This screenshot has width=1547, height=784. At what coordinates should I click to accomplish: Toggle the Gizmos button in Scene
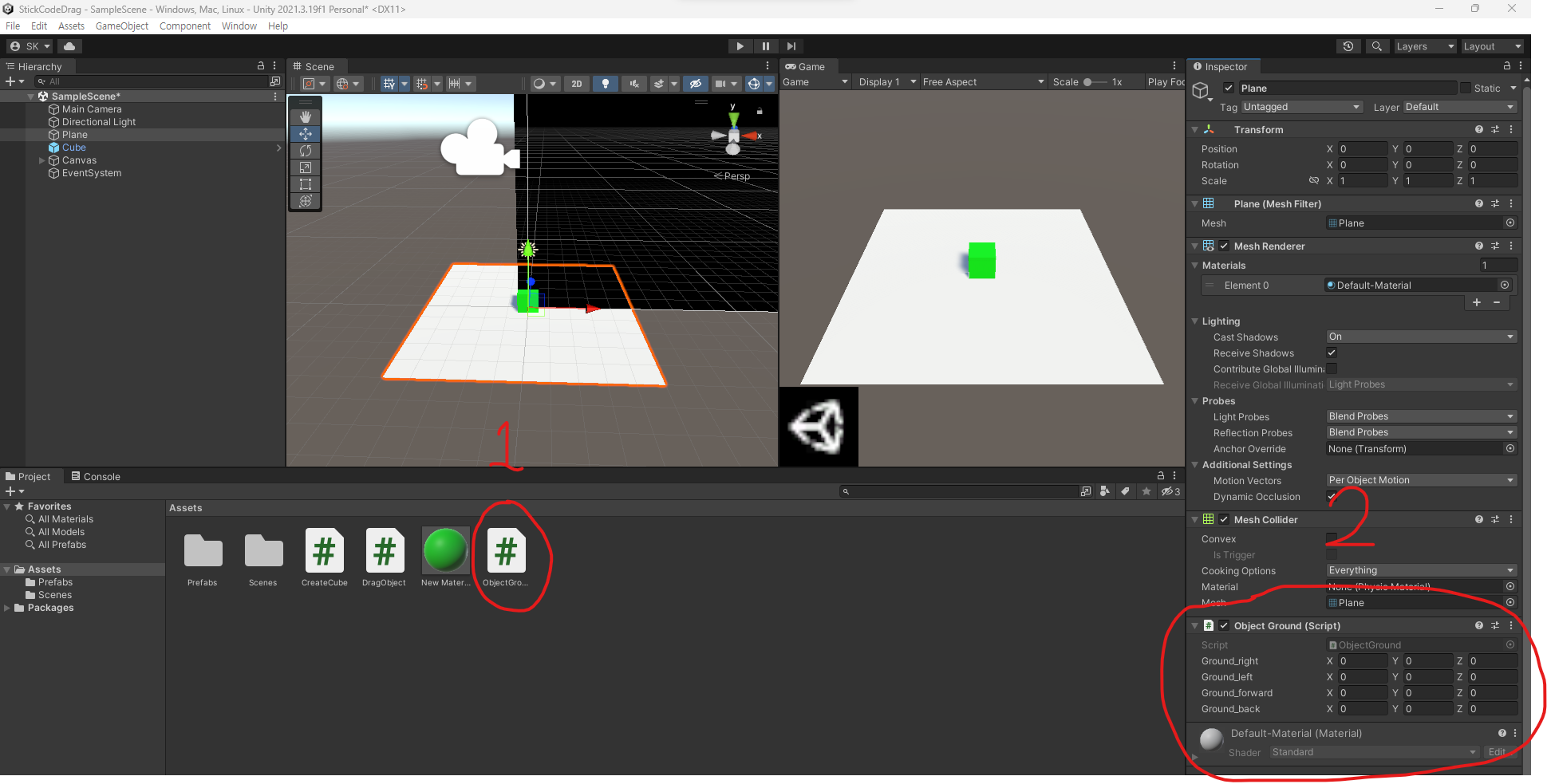pyautogui.click(x=753, y=83)
